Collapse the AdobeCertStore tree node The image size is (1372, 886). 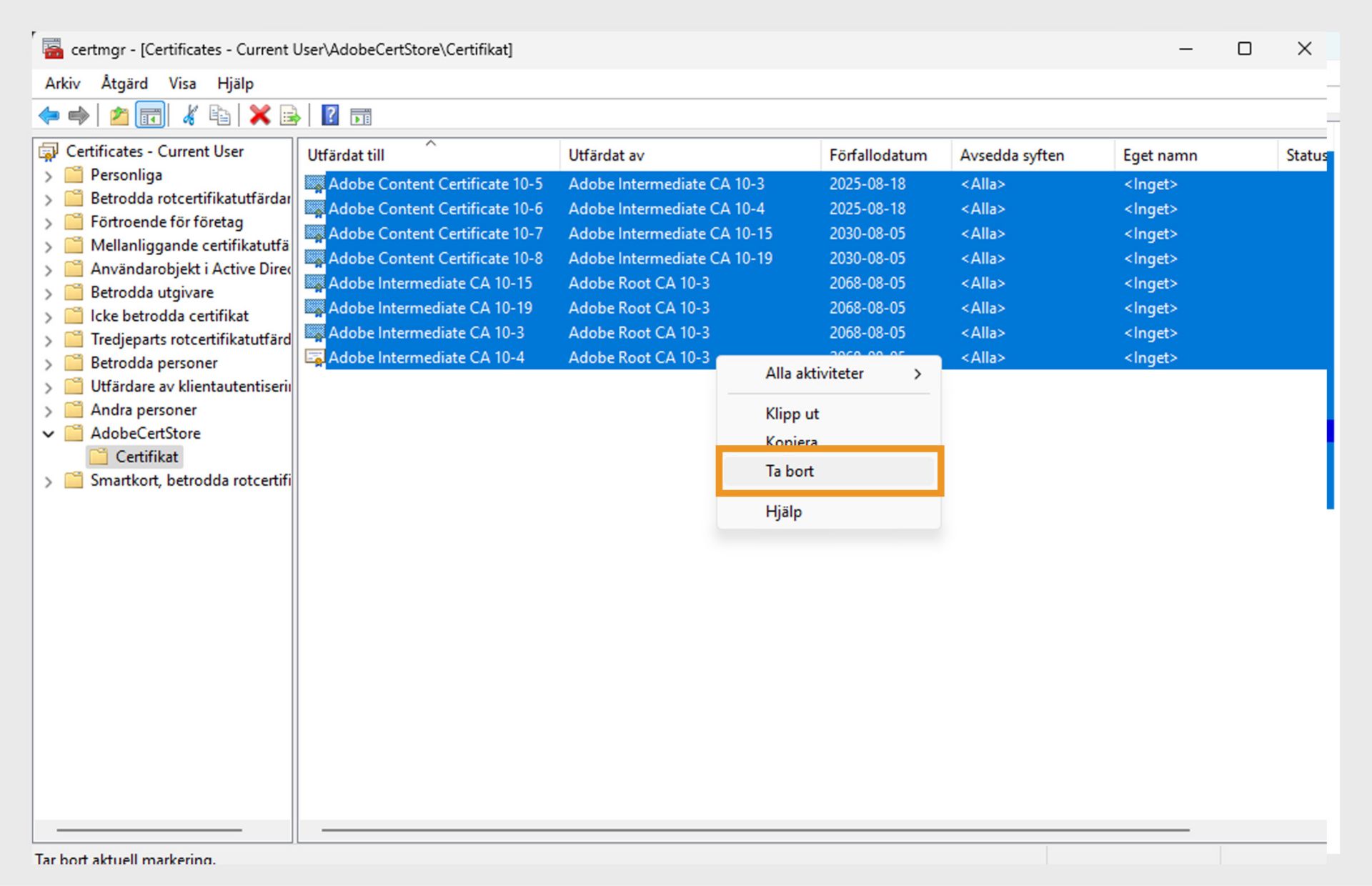[49, 434]
